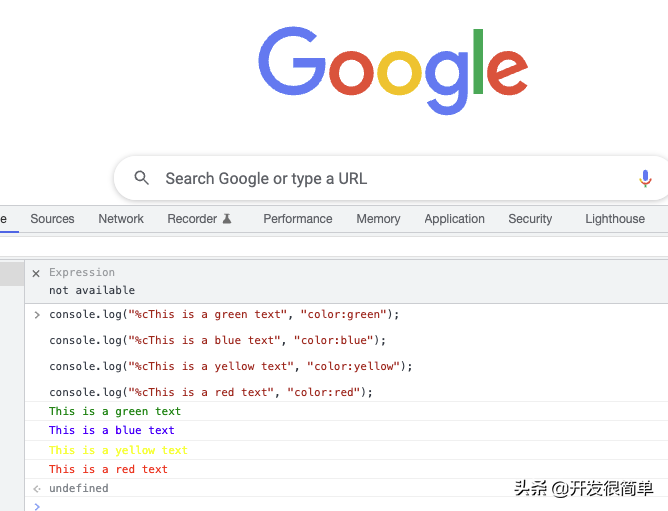668x511 pixels.
Task: Open the Lighthouse tab
Action: [x=615, y=219]
